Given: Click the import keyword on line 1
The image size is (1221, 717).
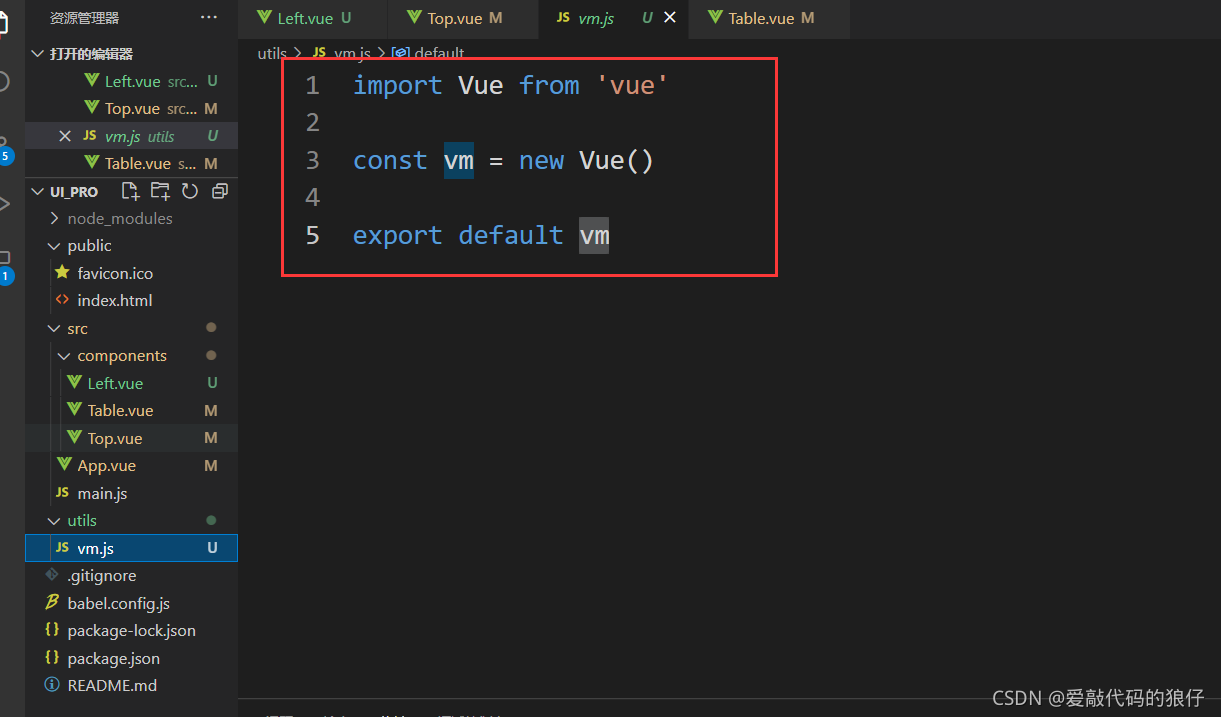Looking at the screenshot, I should pyautogui.click(x=398, y=86).
